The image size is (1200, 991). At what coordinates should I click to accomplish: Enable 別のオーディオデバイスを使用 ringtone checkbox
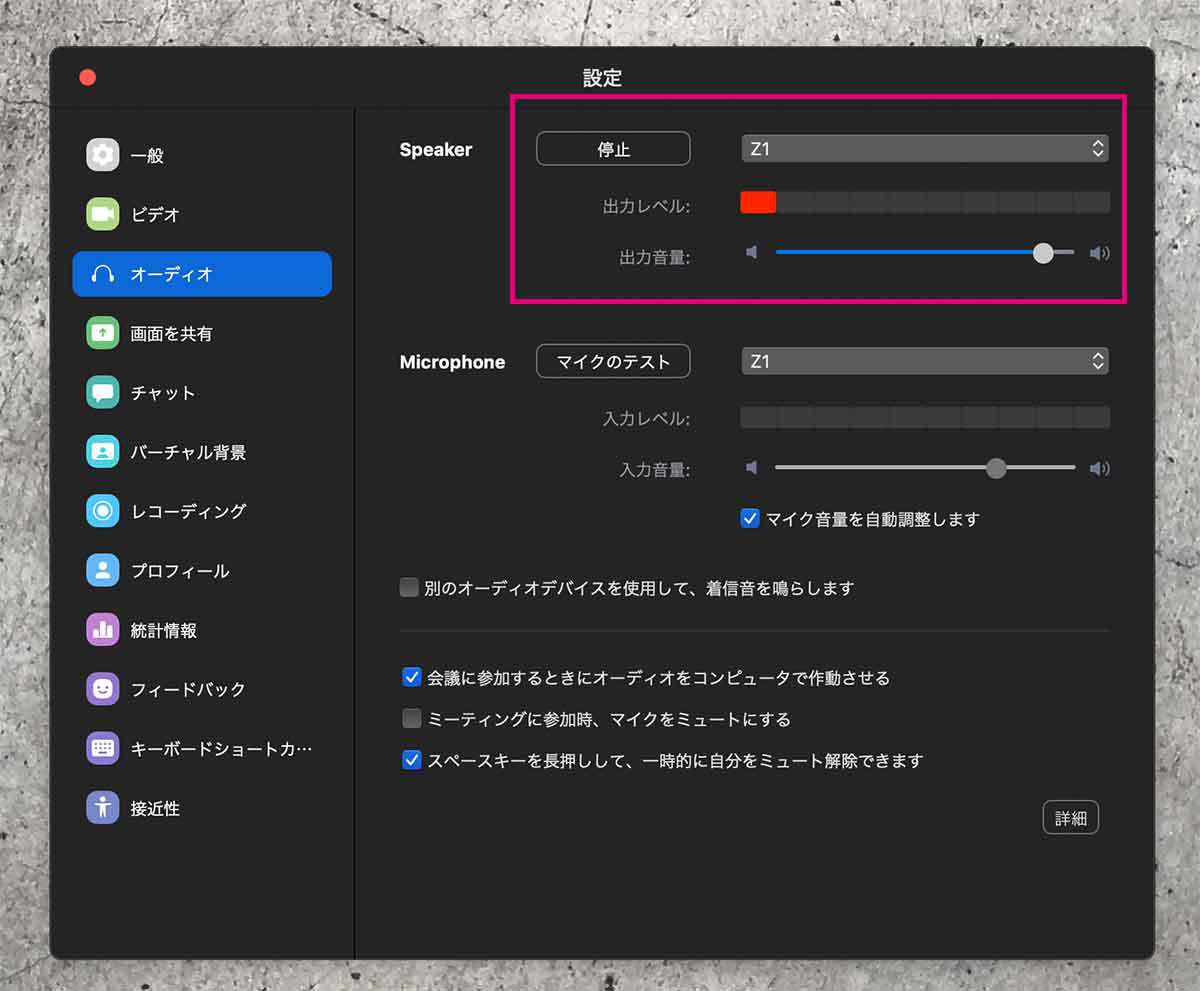point(409,588)
